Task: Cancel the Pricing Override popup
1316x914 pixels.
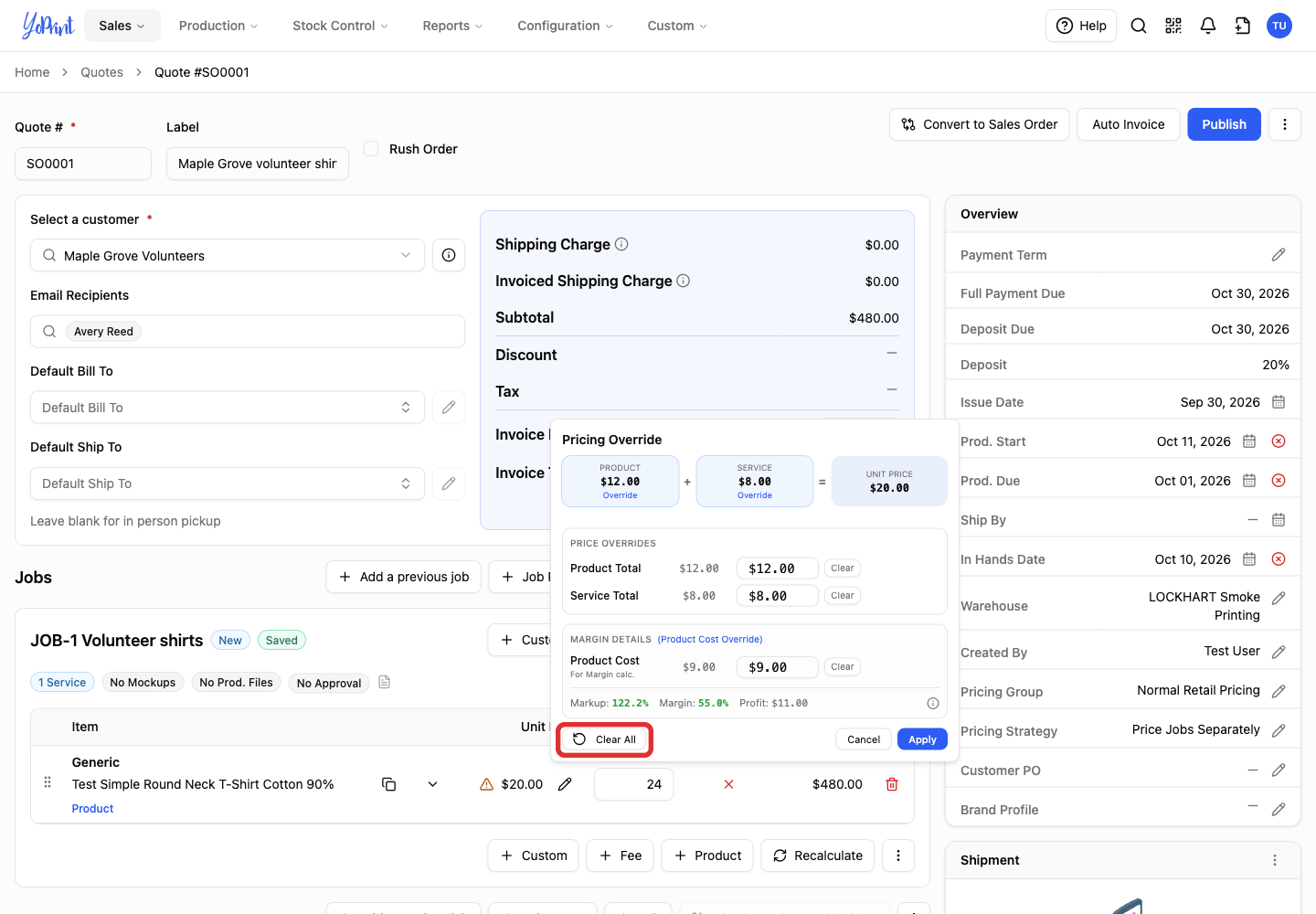Action: click(864, 739)
